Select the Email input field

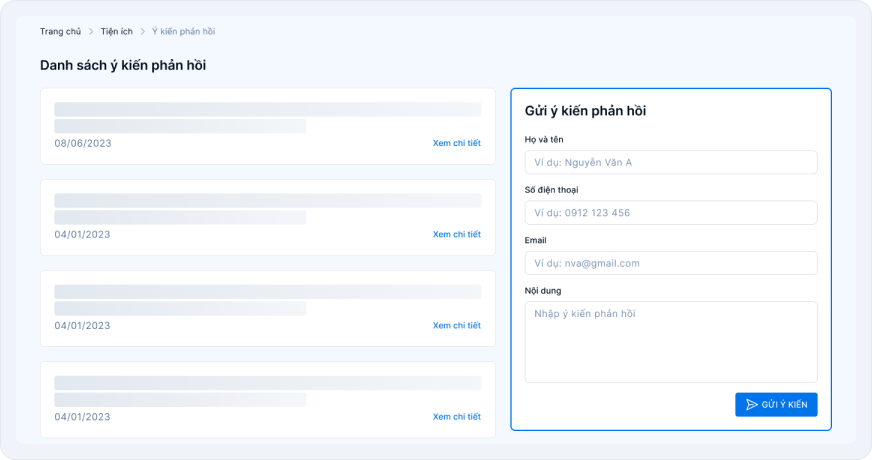coord(671,263)
